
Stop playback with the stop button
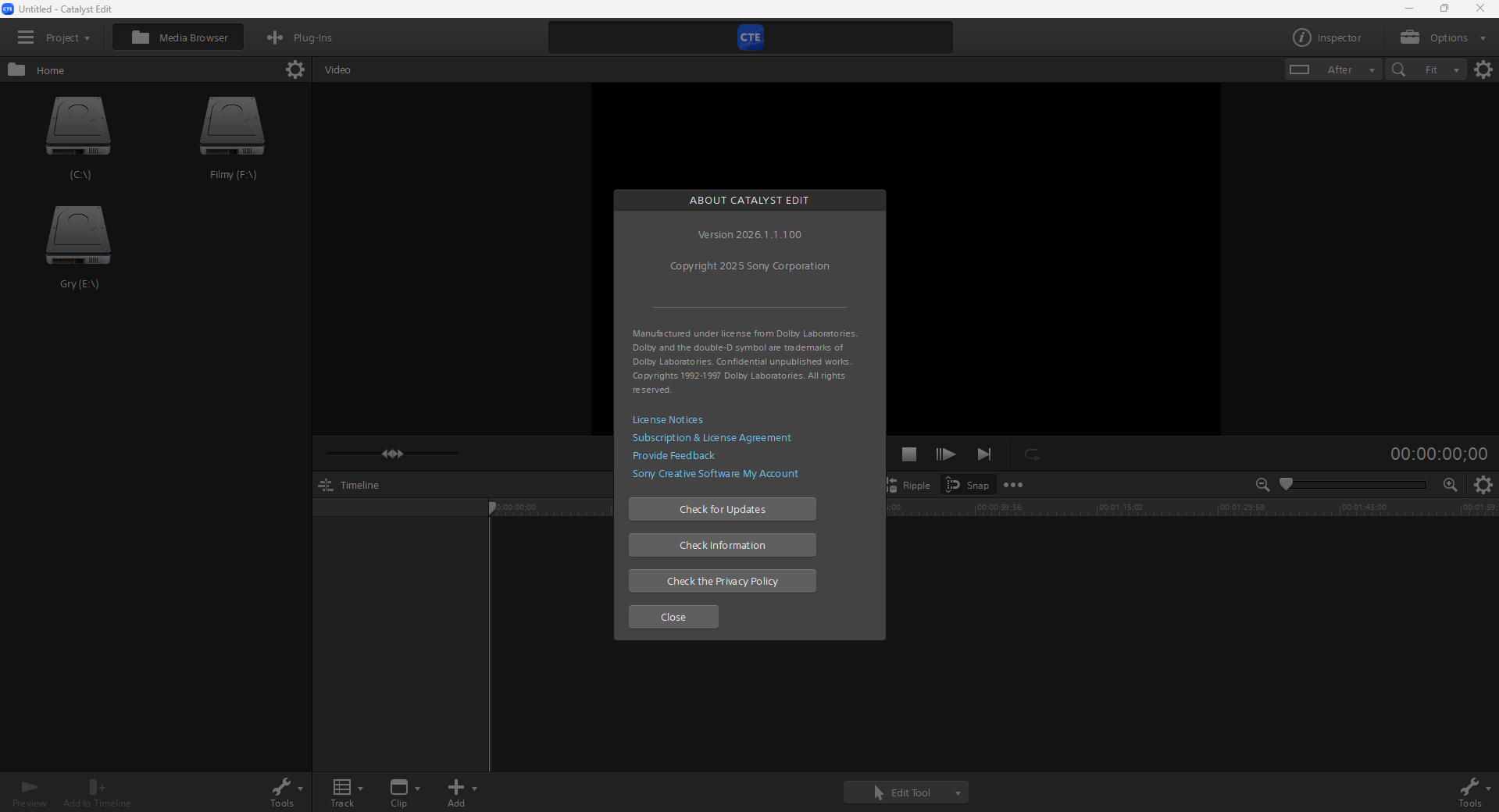tap(909, 454)
